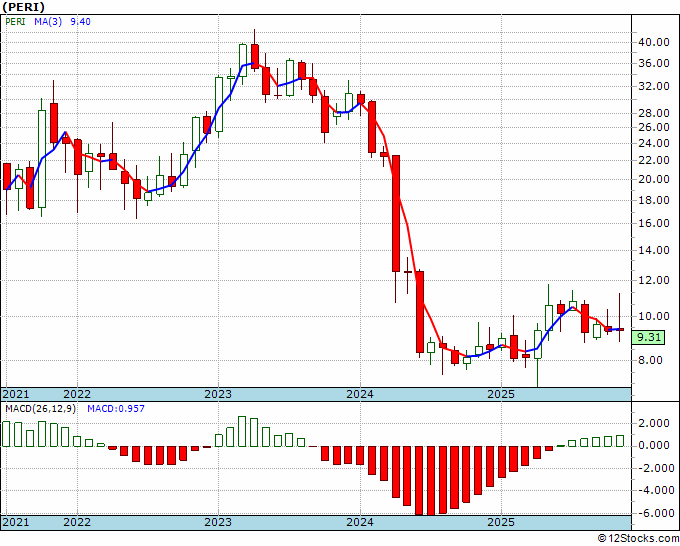This screenshot has height=546, width=680.
Task: Click the (PERI) chart title
Action: pos(23,7)
